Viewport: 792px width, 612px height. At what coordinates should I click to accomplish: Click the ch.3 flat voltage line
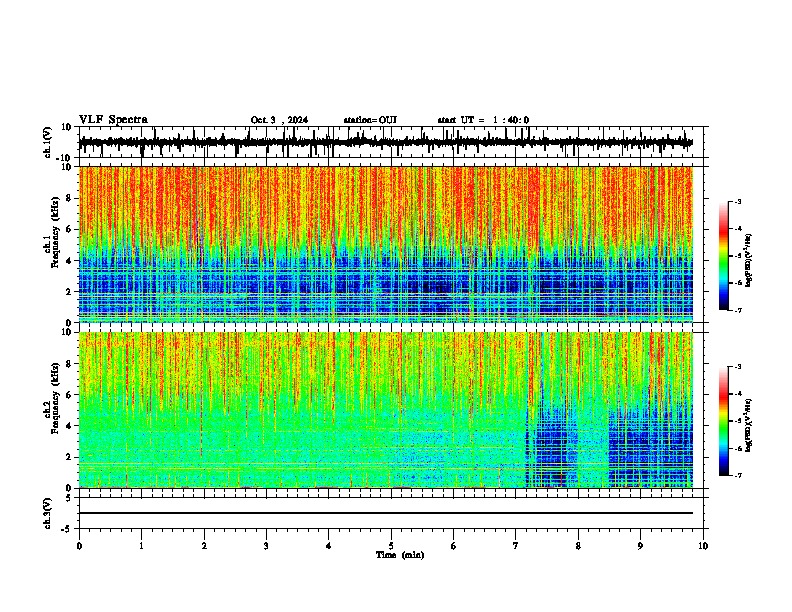coord(386,513)
